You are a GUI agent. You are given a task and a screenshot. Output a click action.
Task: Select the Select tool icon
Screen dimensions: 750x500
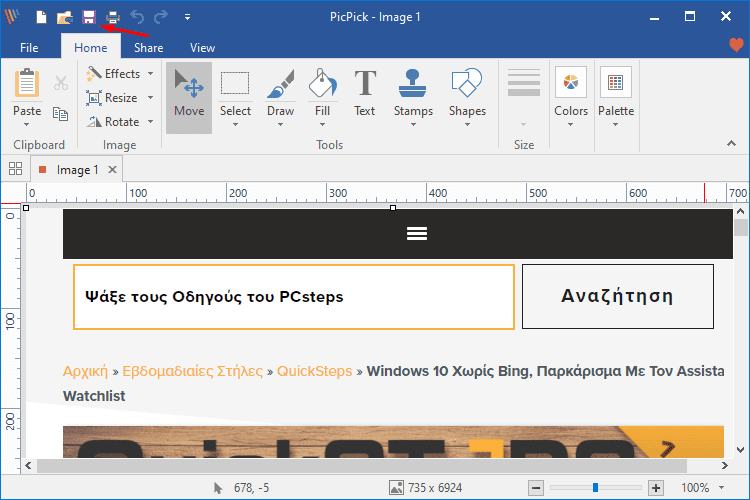pyautogui.click(x=235, y=83)
